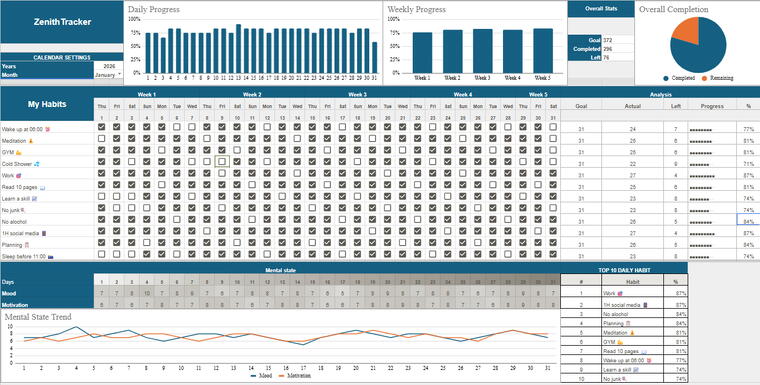The image size is (760, 385).
Task: Click the Meditation emoji in Top 10 table
Action: [632, 333]
